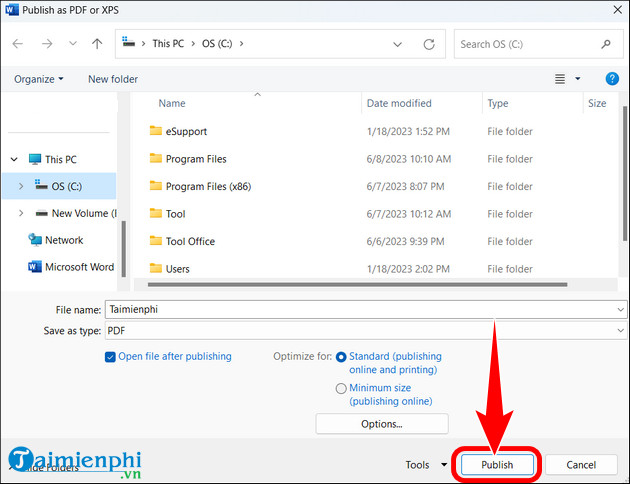Select Standard optimization radio button
The image size is (630, 484).
341,357
